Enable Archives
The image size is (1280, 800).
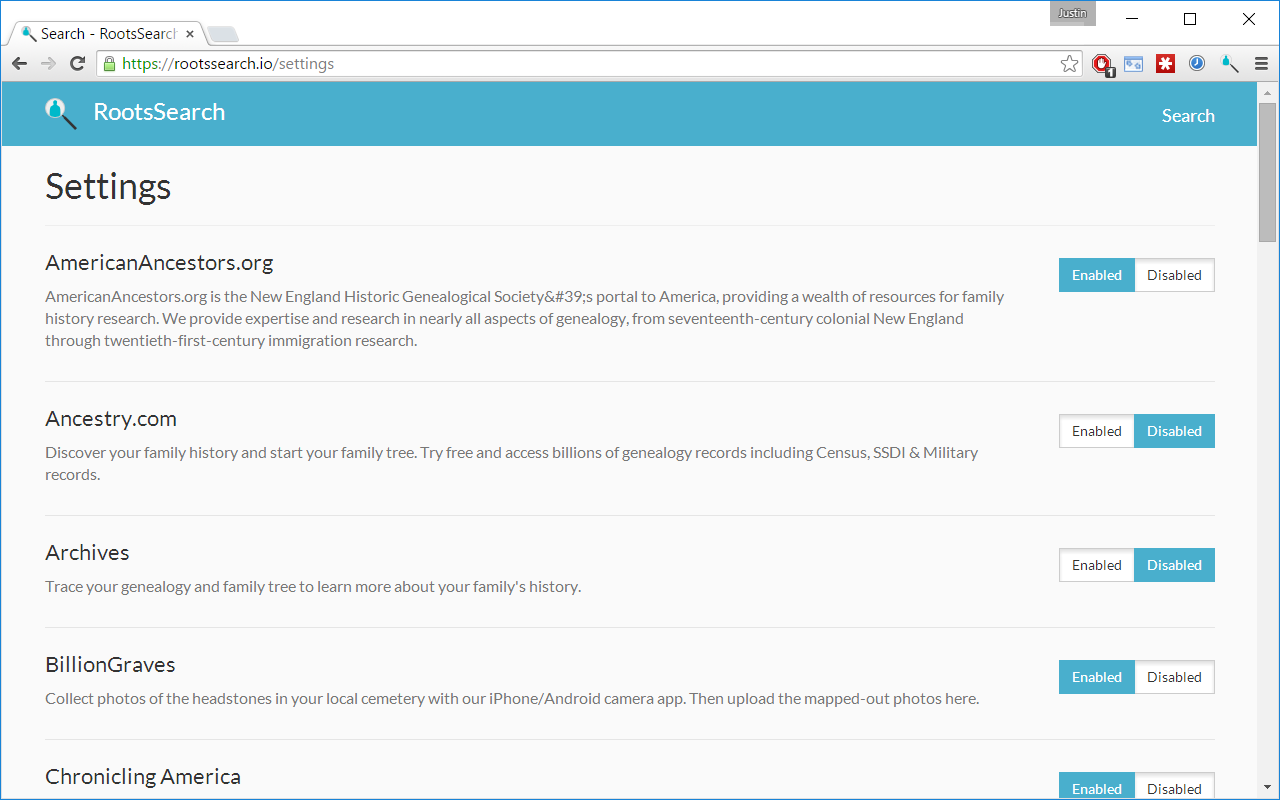1097,565
